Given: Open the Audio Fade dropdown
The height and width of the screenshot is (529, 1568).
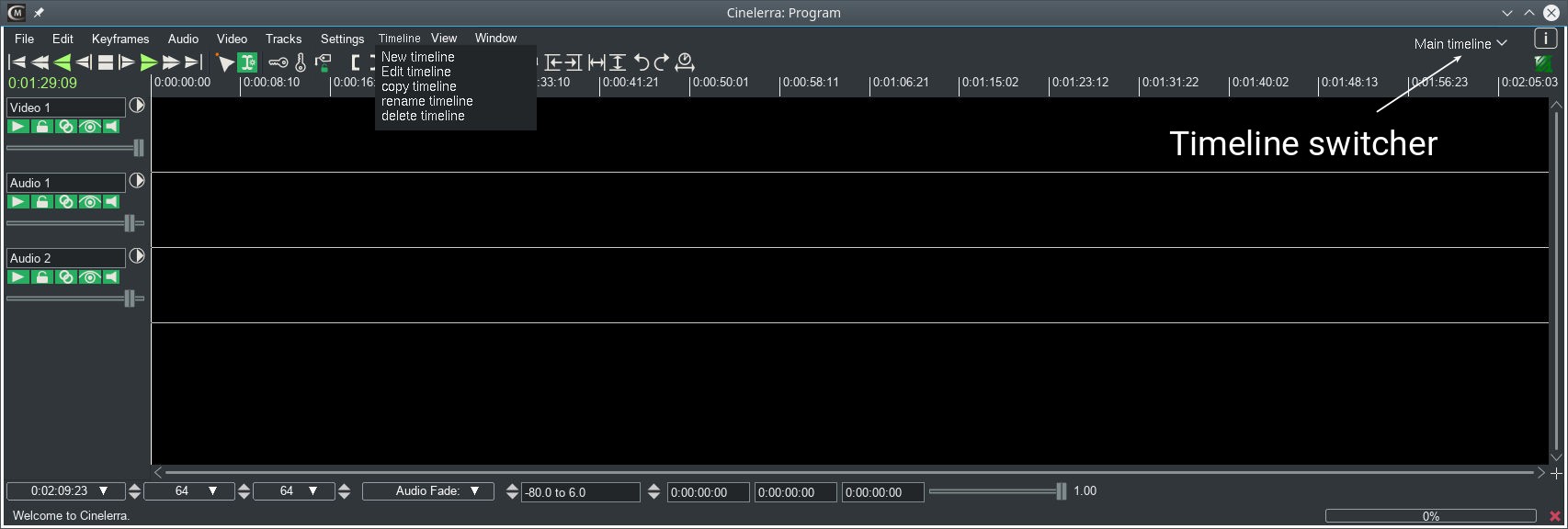Looking at the screenshot, I should [x=427, y=491].
